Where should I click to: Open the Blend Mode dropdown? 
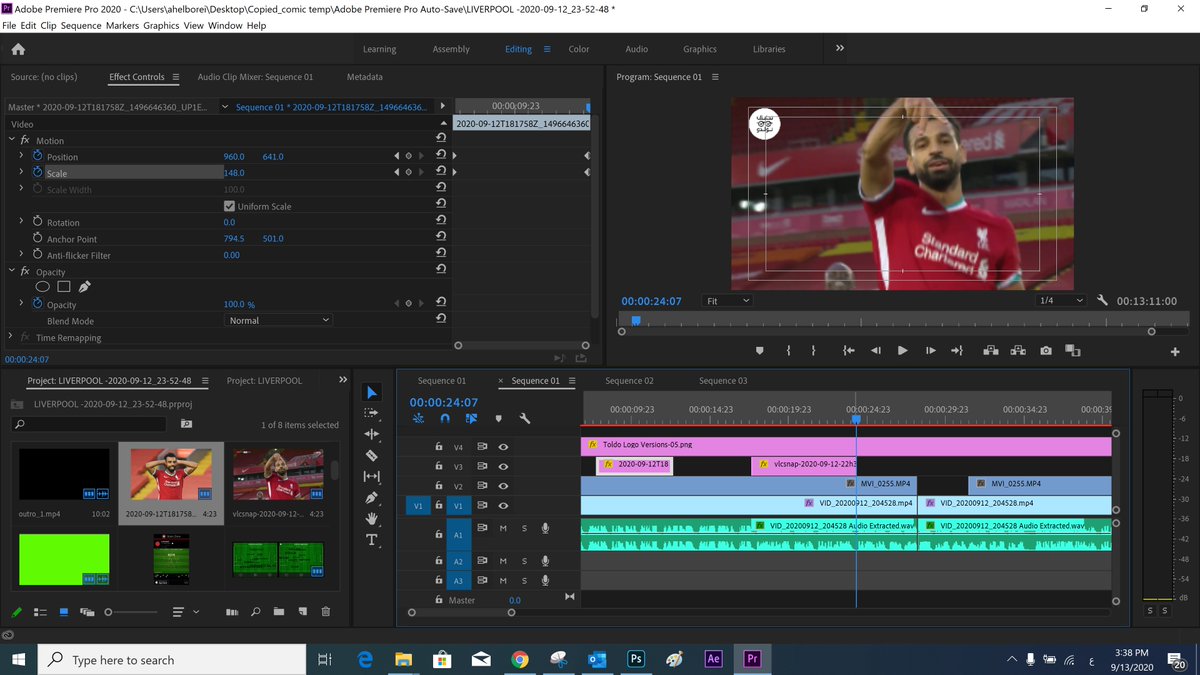[x=279, y=320]
